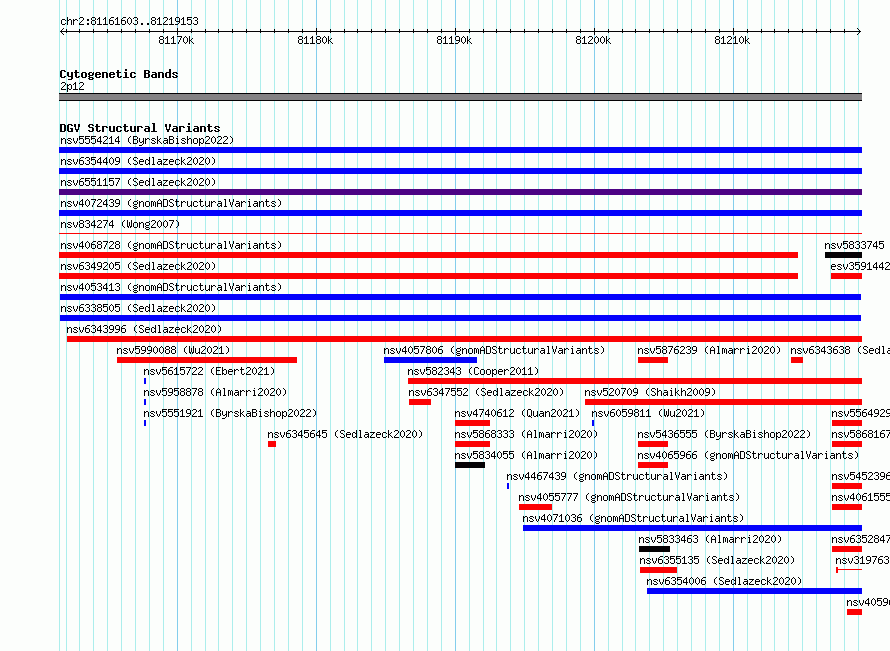Click the chr2:81161603..81219153 coordinate label
This screenshot has height=651, width=890.
(129, 21)
